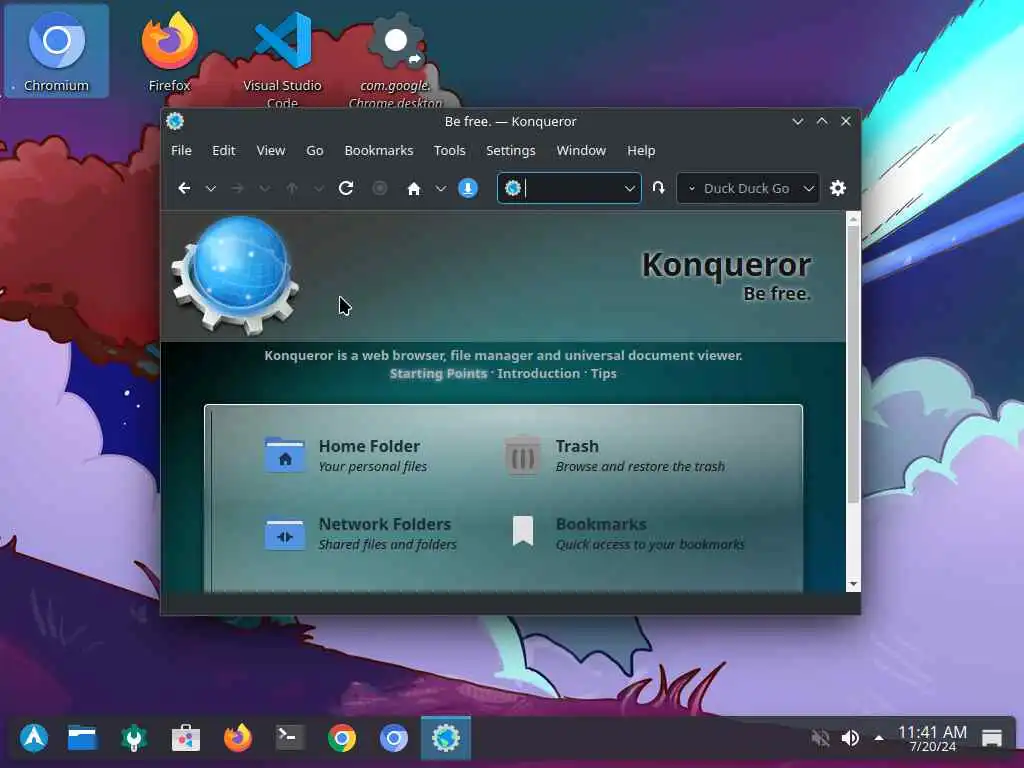The width and height of the screenshot is (1024, 768).
Task: Expand Duck Duck Go search engine dropdown
Action: [x=808, y=189]
